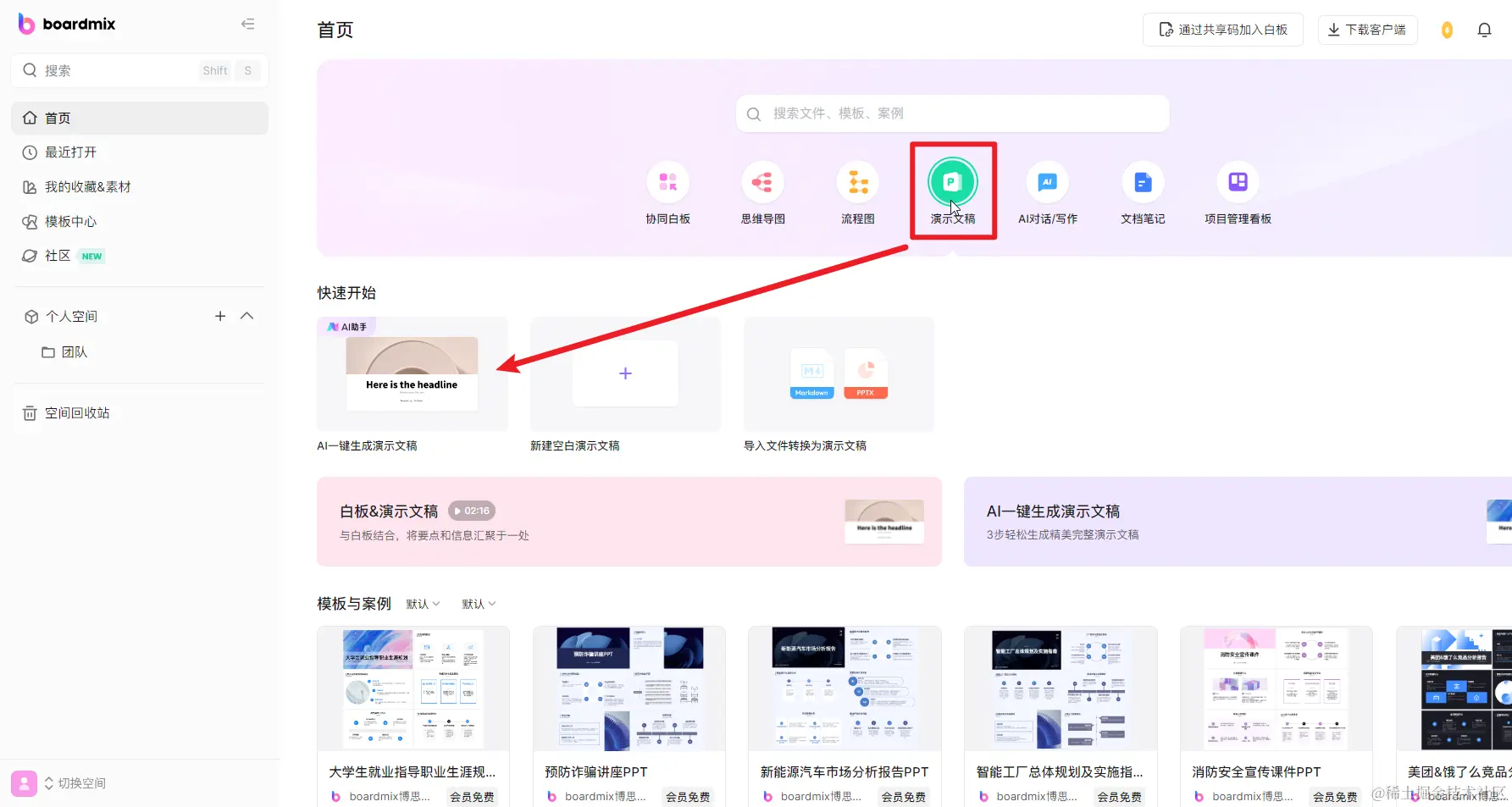Viewport: 1512px width, 807px height.
Task: Open notifications via the bell icon
Action: pos(1484,29)
